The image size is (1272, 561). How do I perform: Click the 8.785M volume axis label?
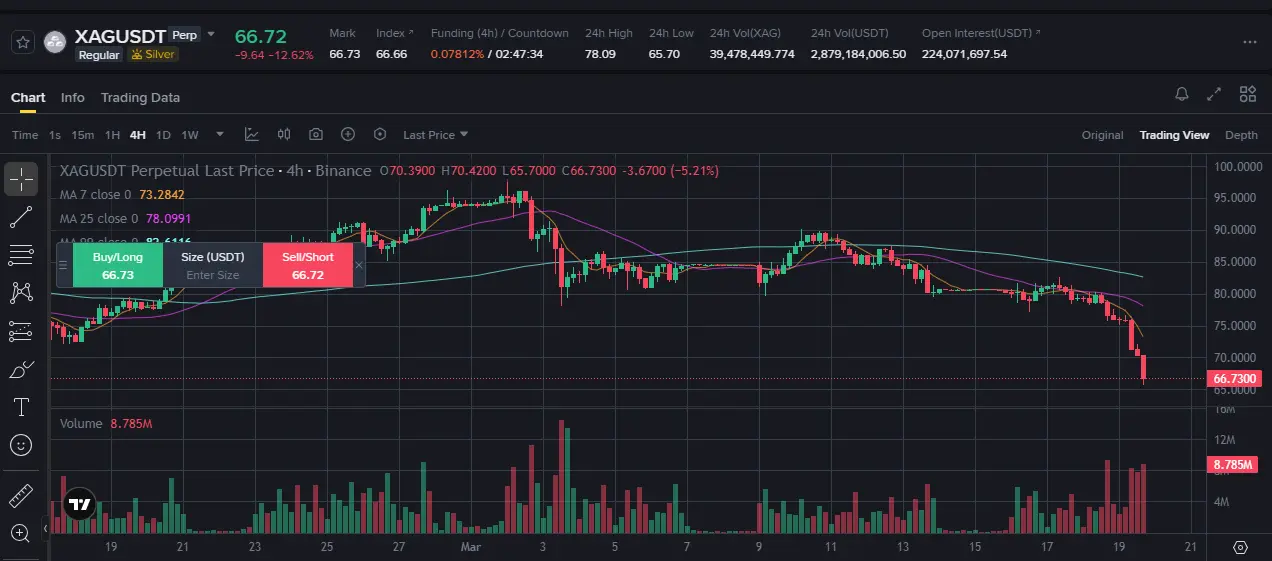pyautogui.click(x=1232, y=465)
